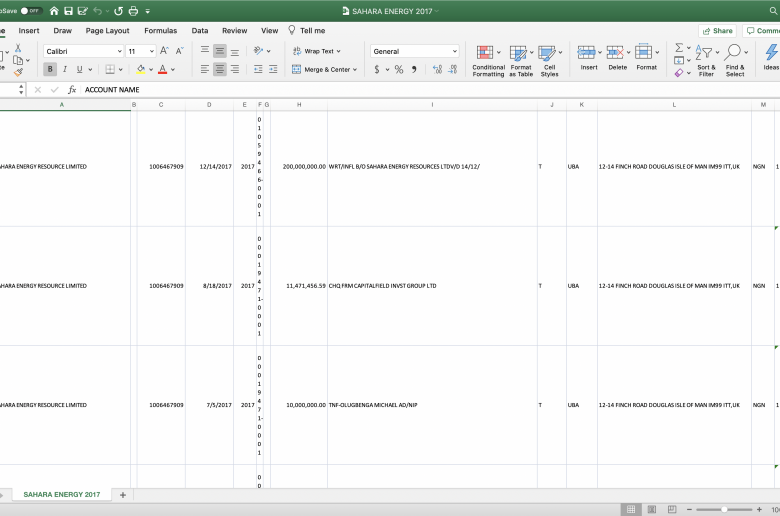Open the Customize Quick Access Toolbar dropdown
780x516 pixels.
148,11
